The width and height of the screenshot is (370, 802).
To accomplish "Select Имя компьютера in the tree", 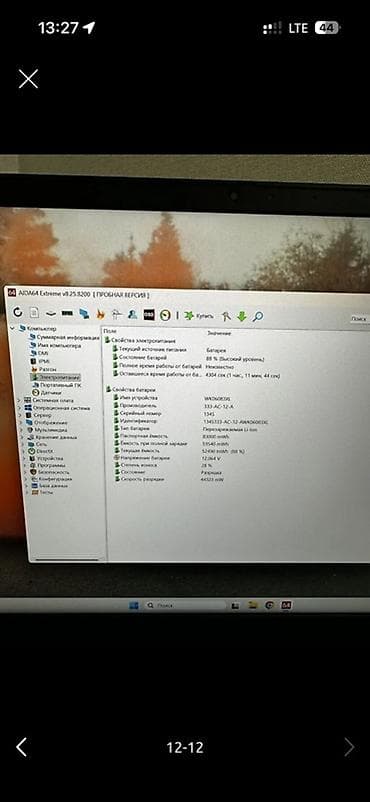I will click(x=55, y=346).
